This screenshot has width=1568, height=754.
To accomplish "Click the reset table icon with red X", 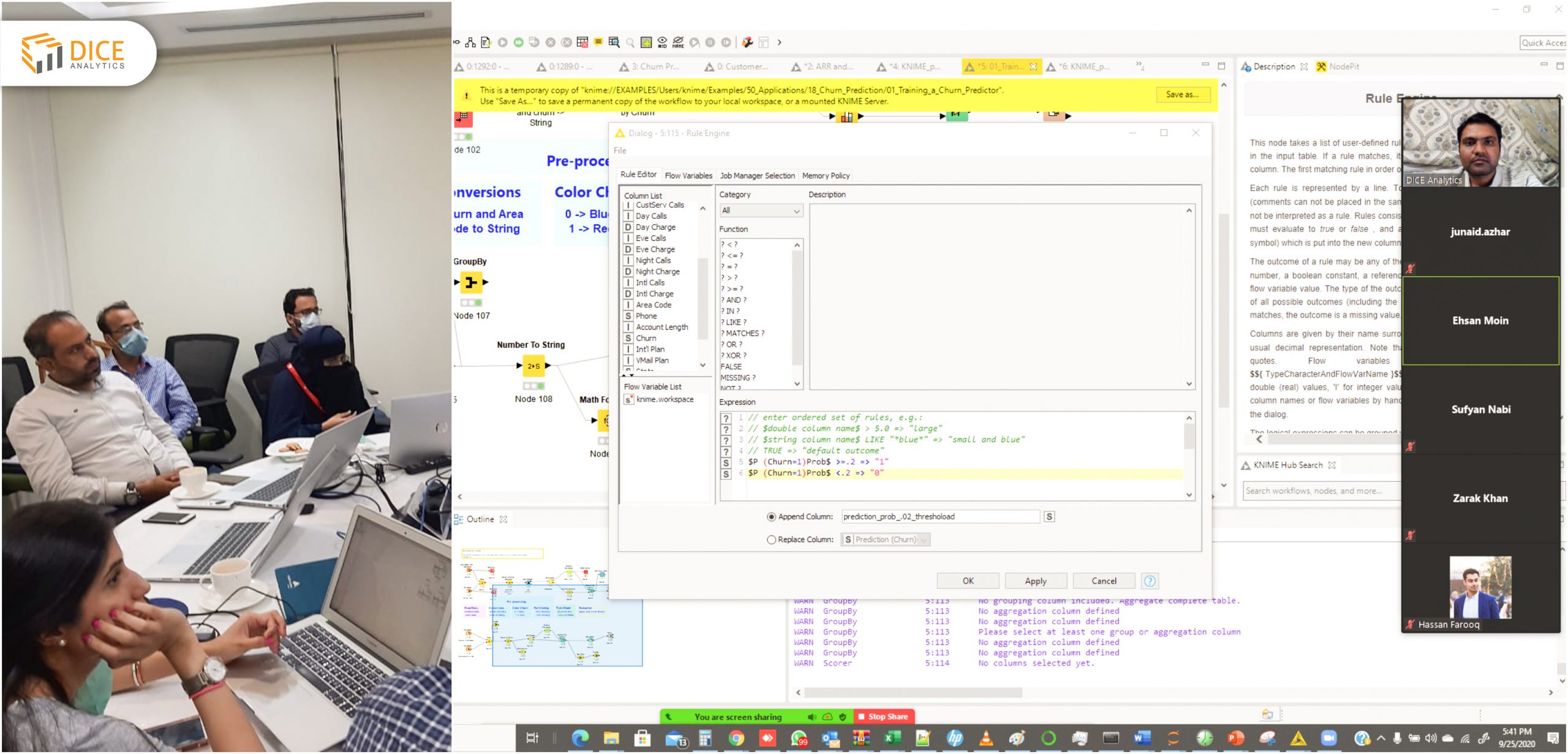I will [x=582, y=42].
